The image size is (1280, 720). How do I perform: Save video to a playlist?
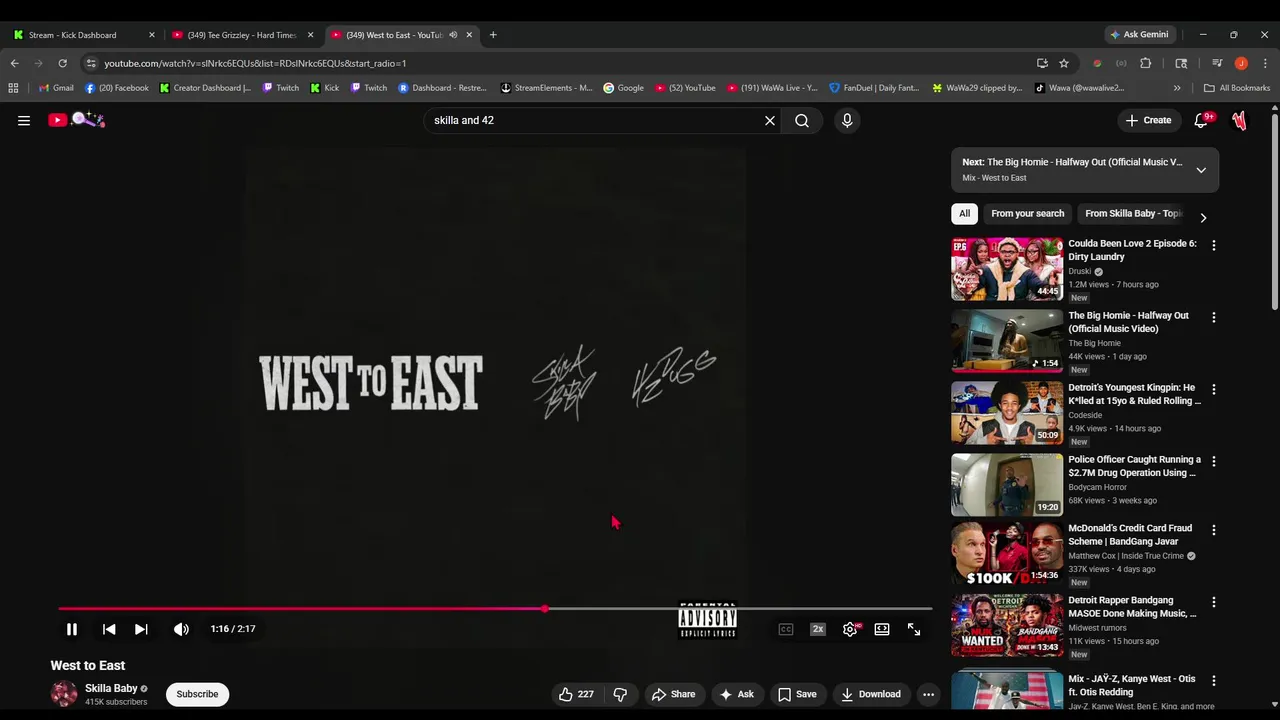(x=797, y=694)
